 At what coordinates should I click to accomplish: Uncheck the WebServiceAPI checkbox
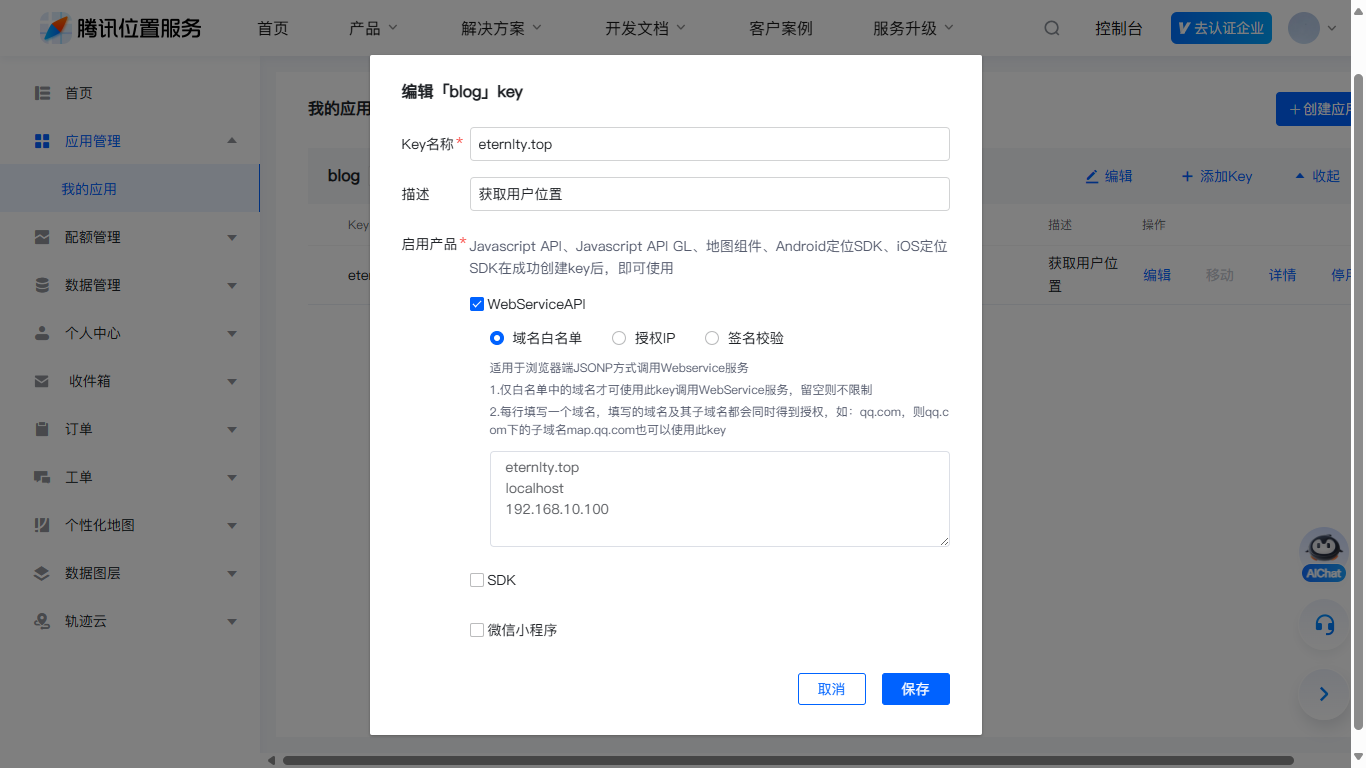[x=477, y=304]
